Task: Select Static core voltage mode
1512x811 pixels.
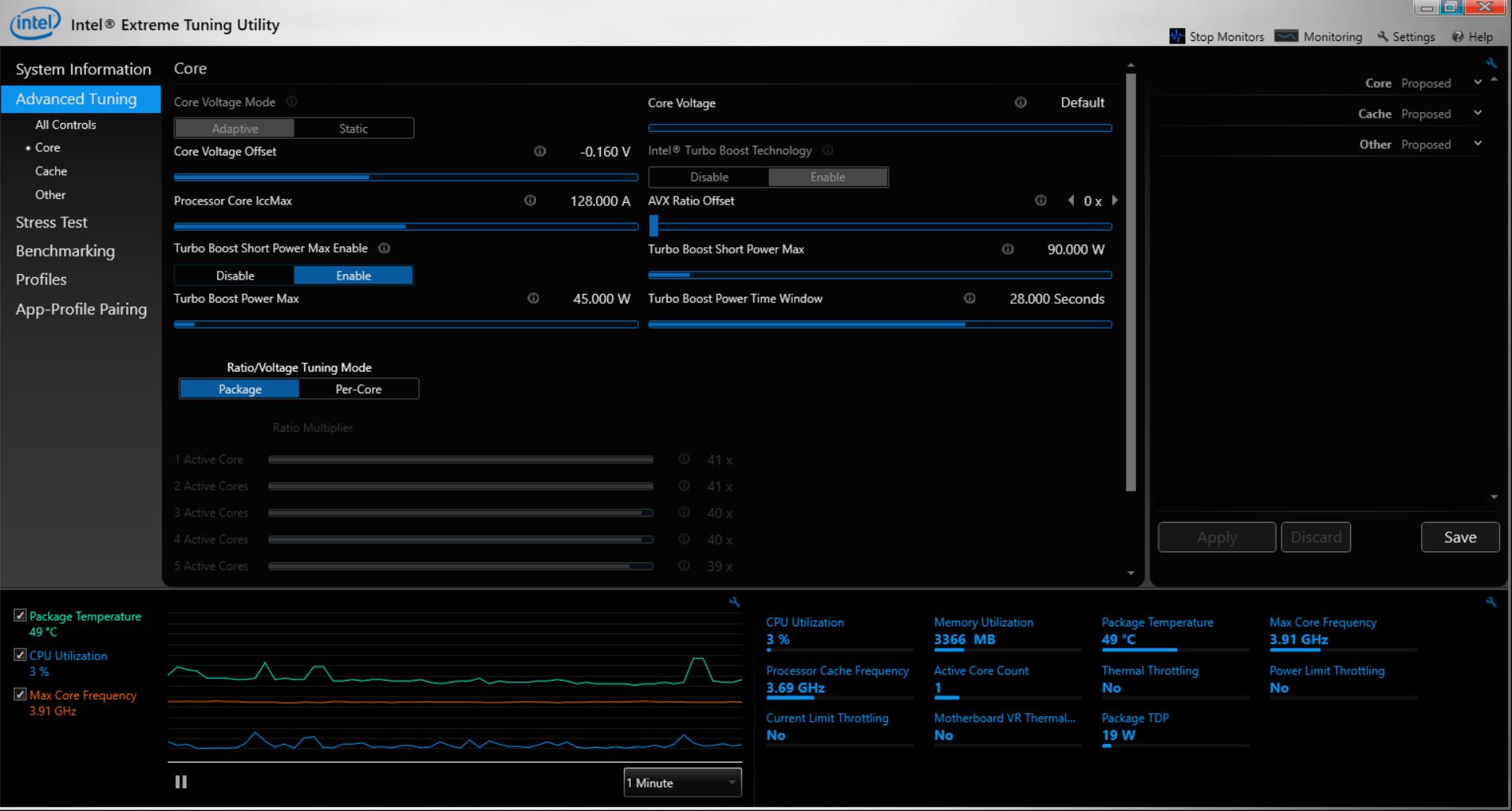Action: [x=354, y=128]
